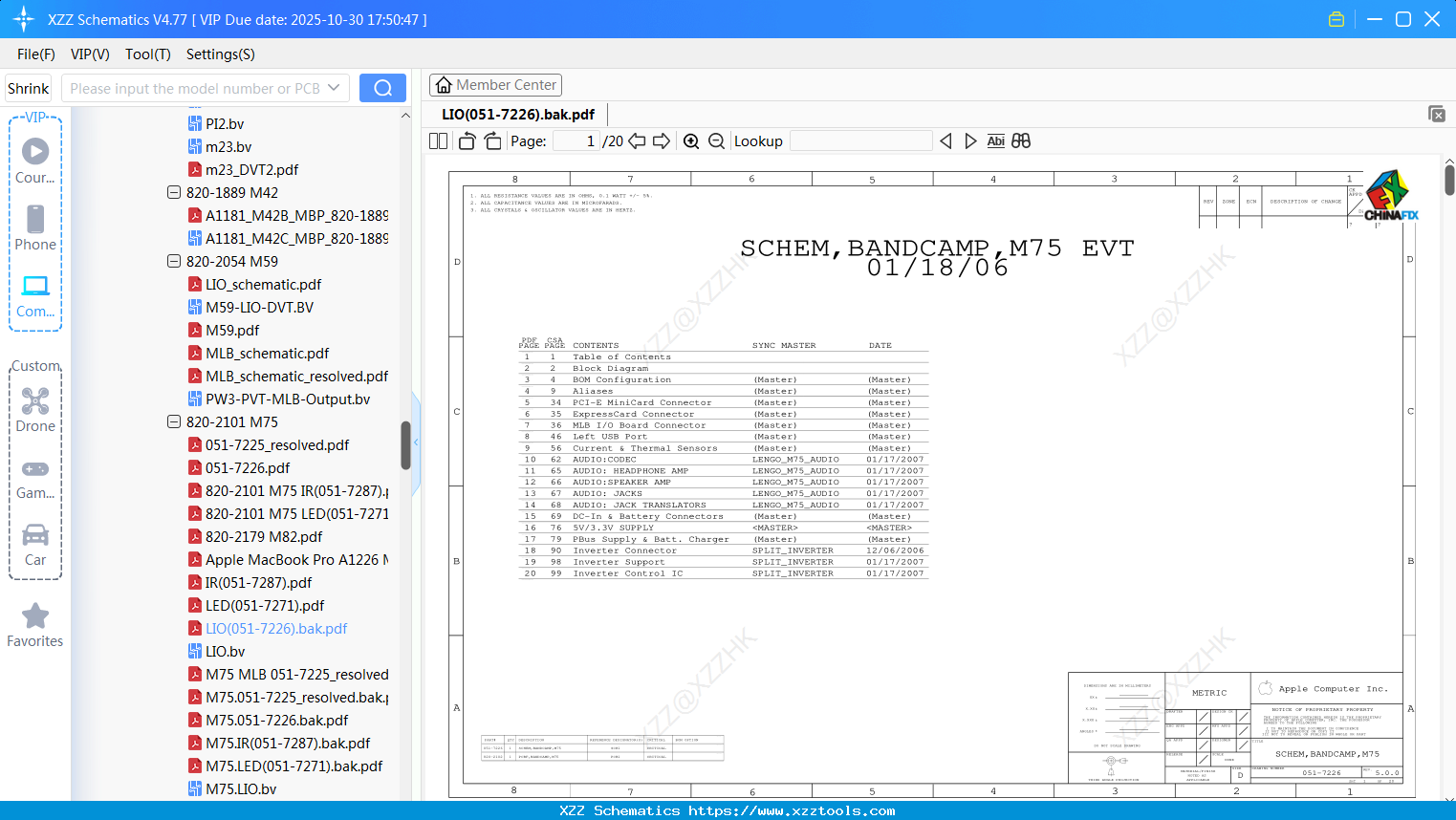Toggle the two-page split view icon
The height and width of the screenshot is (820, 1456).
[439, 141]
